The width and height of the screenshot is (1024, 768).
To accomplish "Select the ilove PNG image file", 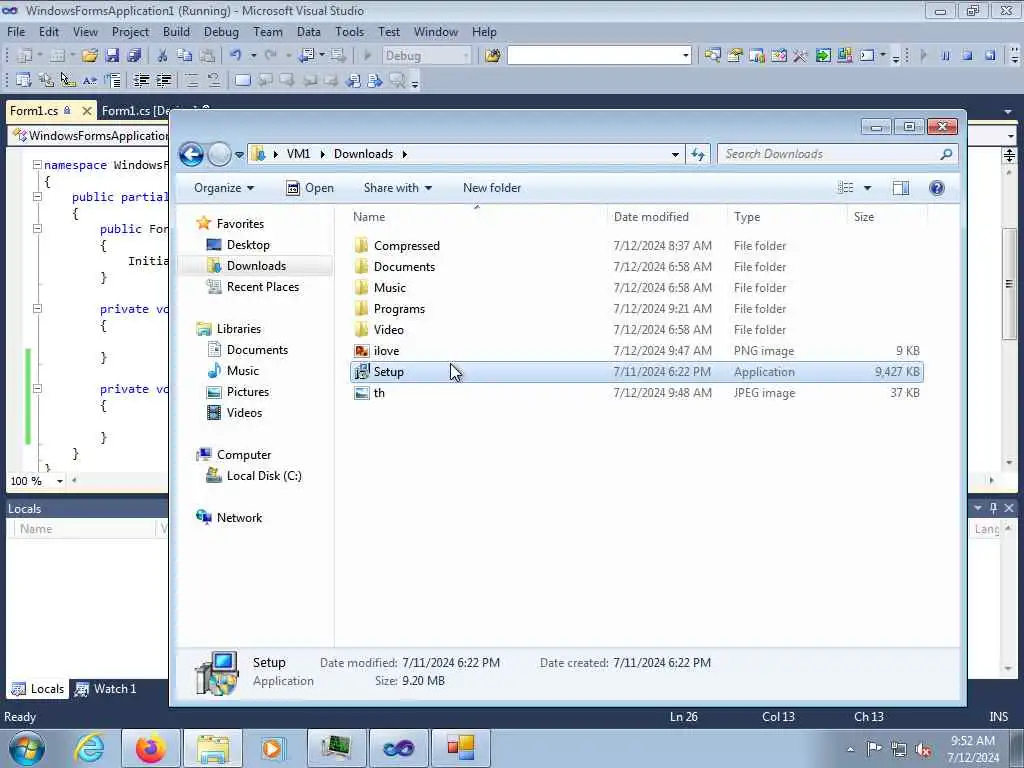I will pos(386,351).
